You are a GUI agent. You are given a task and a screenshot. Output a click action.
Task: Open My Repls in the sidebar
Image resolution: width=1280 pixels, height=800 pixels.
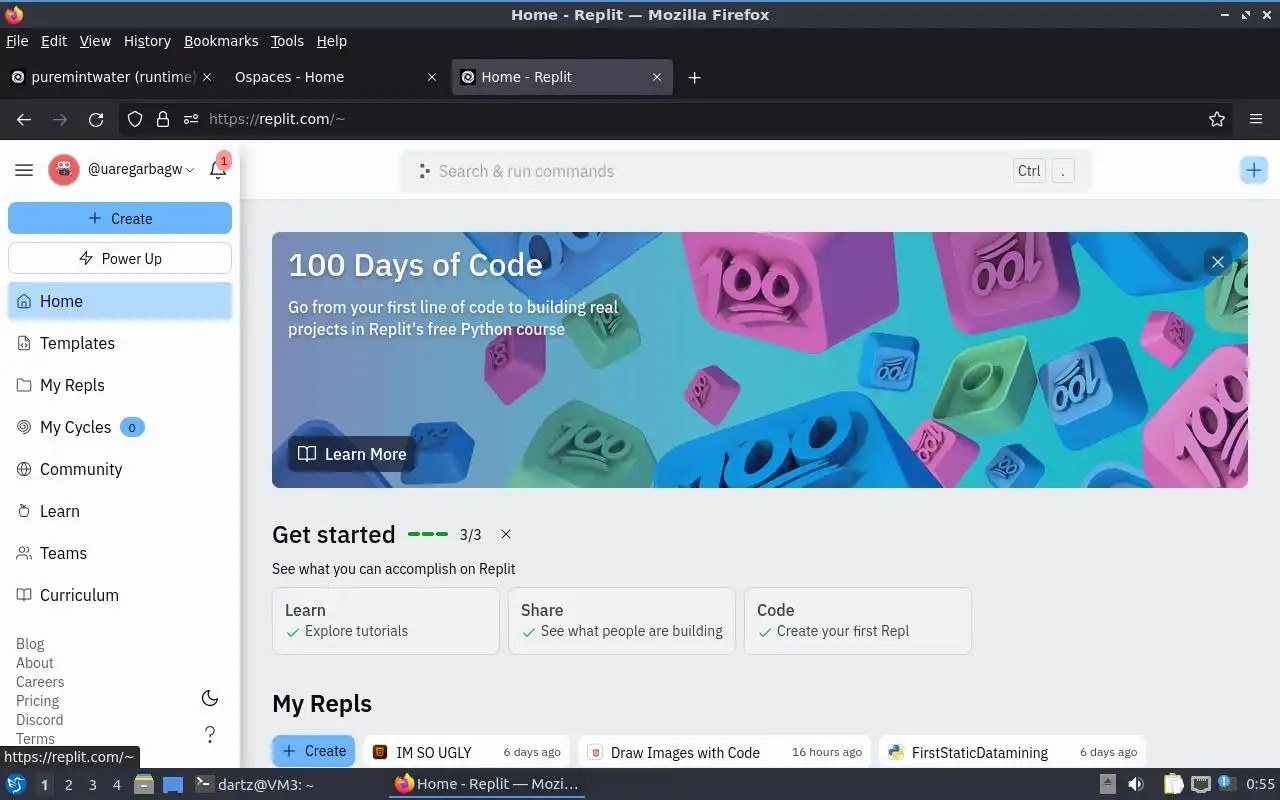click(x=120, y=385)
